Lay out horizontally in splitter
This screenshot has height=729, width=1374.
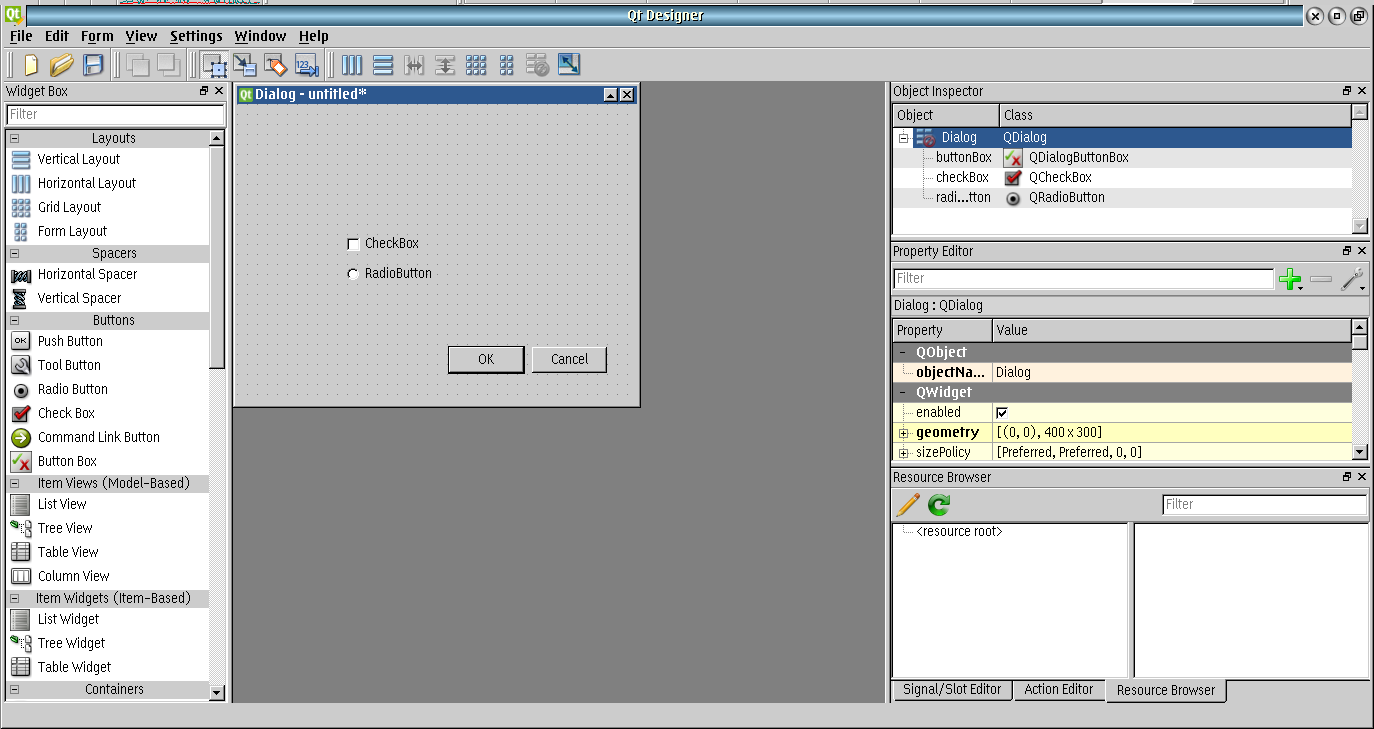(414, 65)
